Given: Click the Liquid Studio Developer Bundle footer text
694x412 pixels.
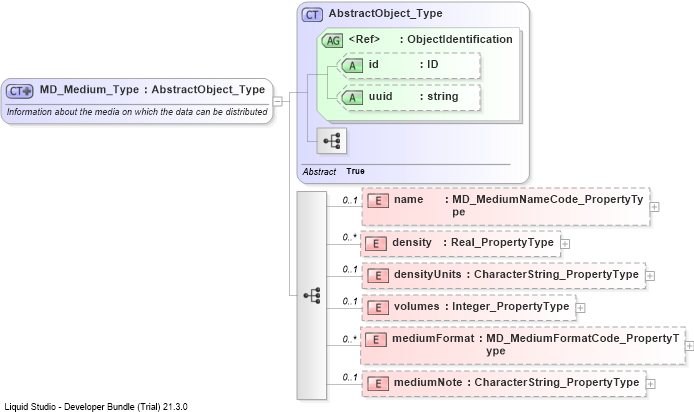Looking at the screenshot, I should click(96, 407).
